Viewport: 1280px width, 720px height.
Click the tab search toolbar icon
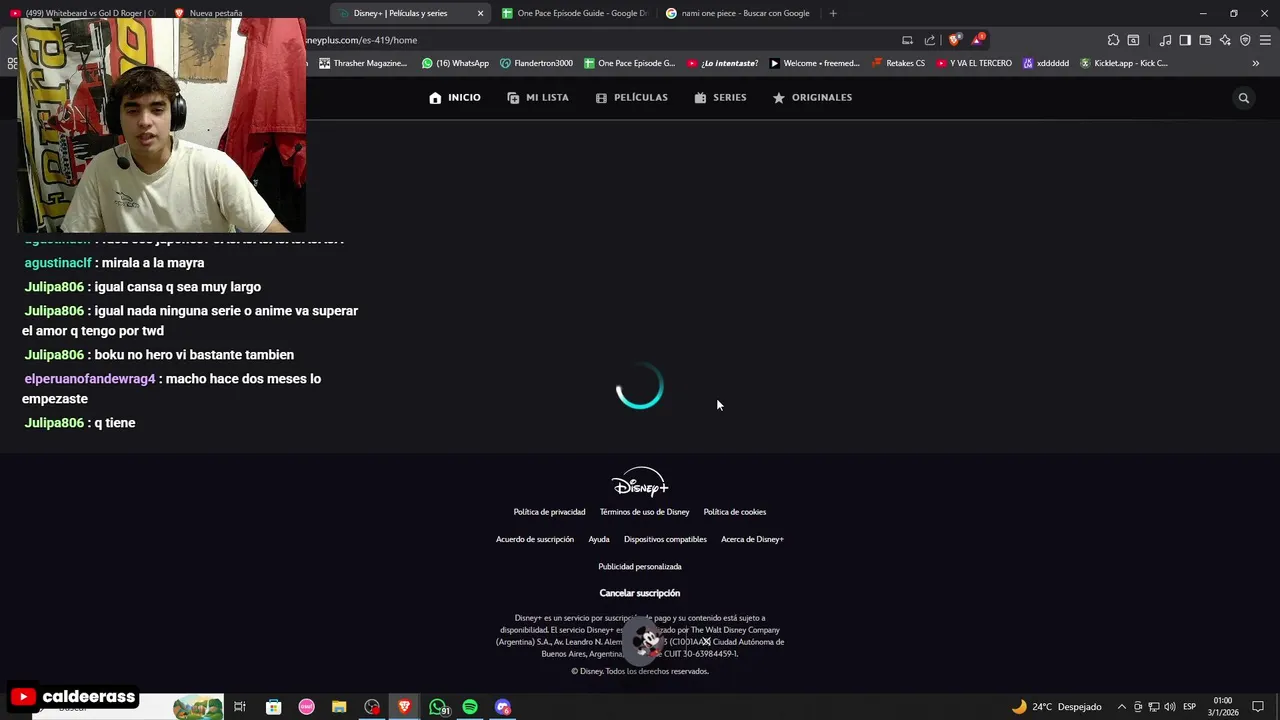pos(1133,40)
